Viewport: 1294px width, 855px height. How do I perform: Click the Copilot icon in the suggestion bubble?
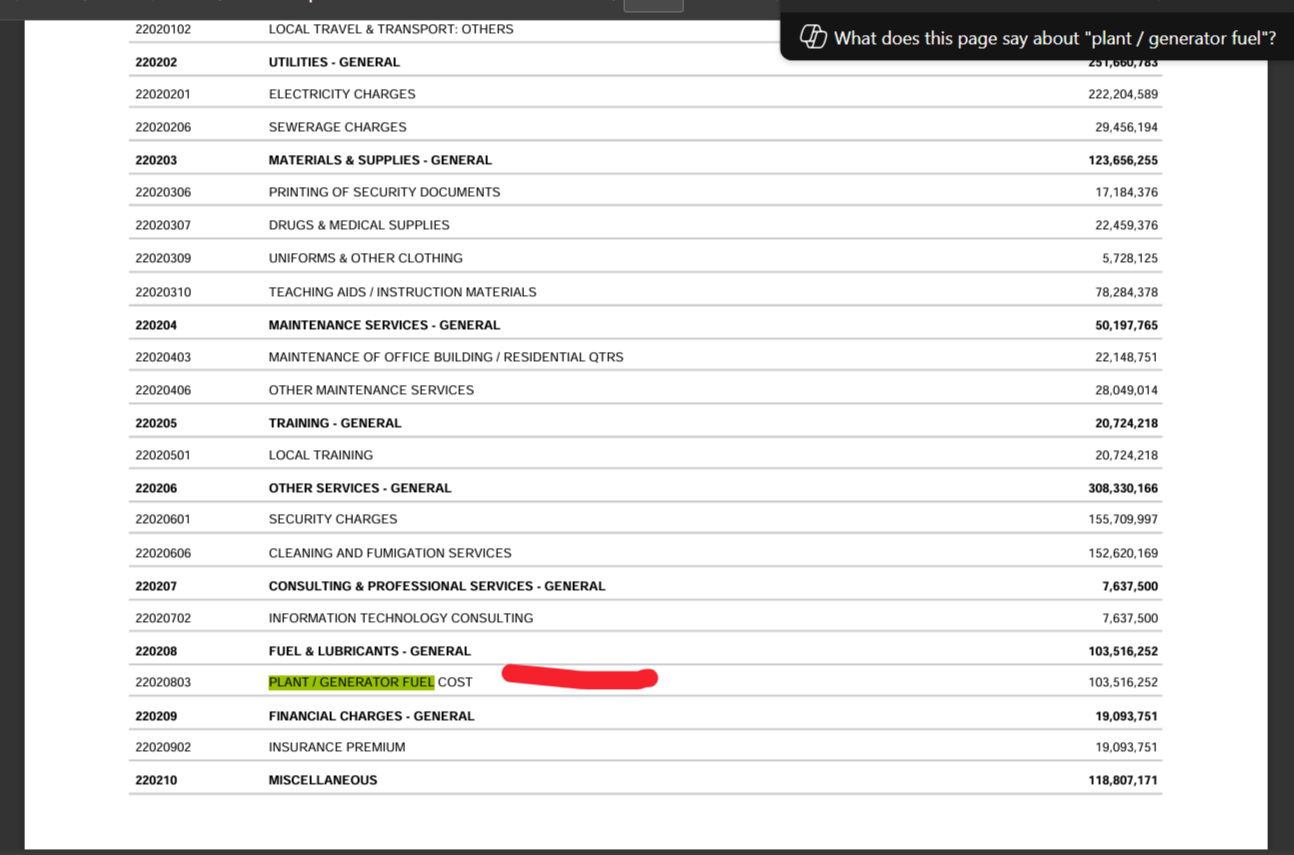tap(813, 38)
